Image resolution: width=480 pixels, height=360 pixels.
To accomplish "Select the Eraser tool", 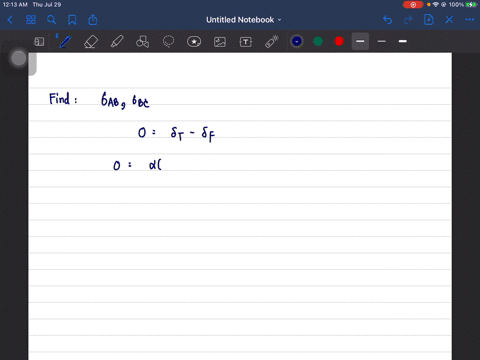I will tap(91, 42).
